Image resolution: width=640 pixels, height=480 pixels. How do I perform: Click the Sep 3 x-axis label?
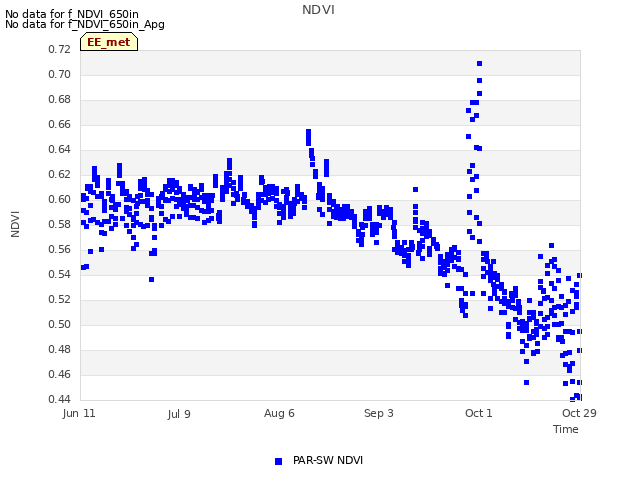click(379, 413)
